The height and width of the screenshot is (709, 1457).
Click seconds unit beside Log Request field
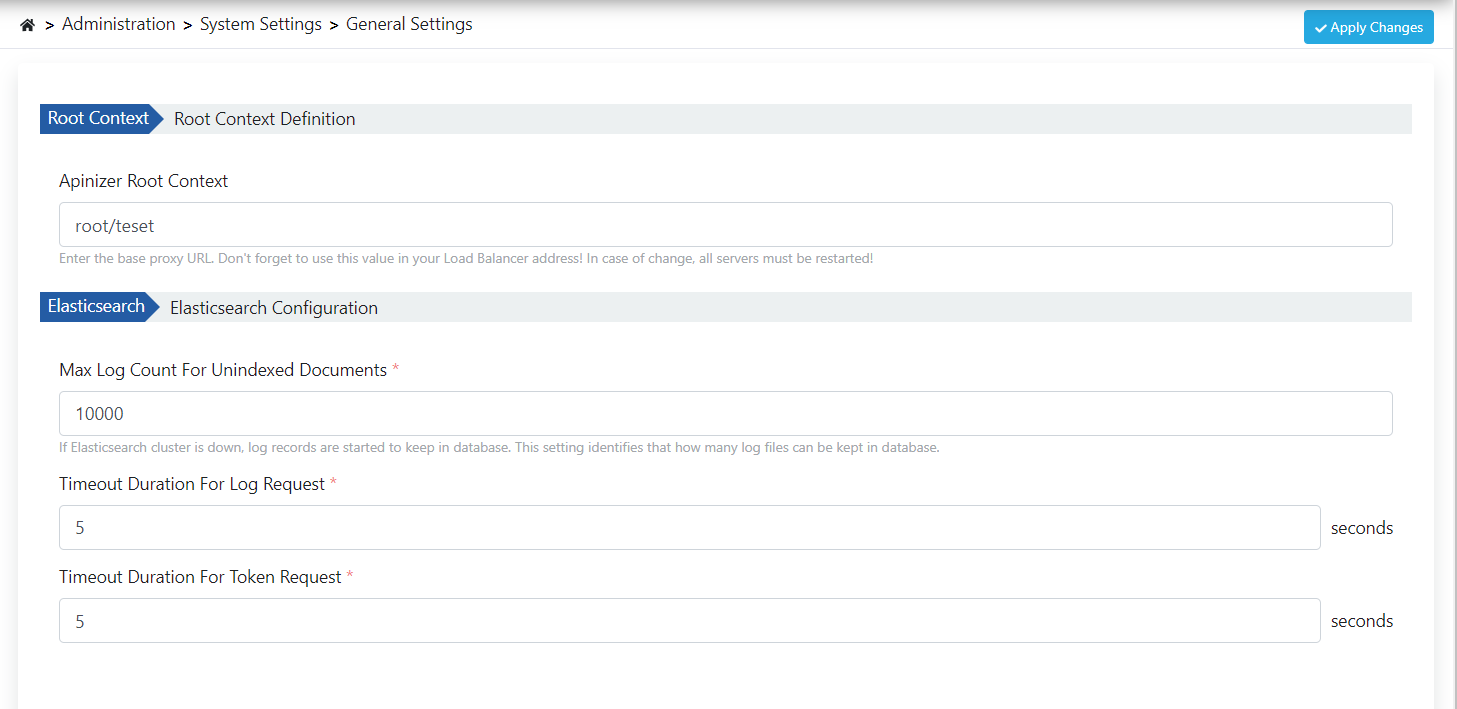[1361, 528]
